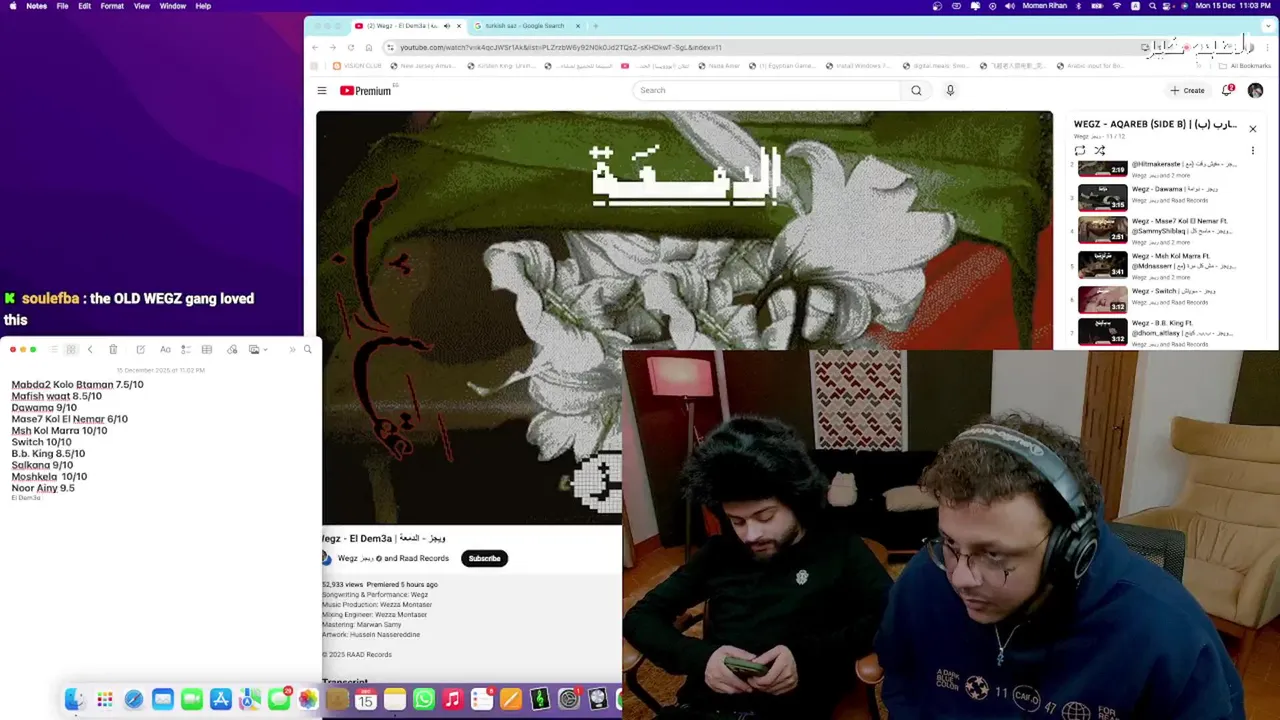
Task: Play Wegz - Msh Kol Marra track
Action: (1160, 265)
